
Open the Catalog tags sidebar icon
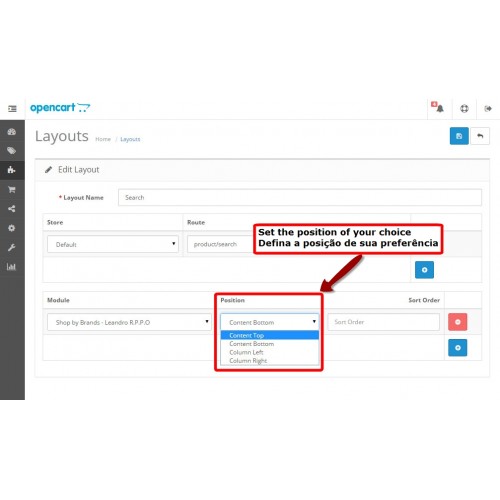pos(12,151)
